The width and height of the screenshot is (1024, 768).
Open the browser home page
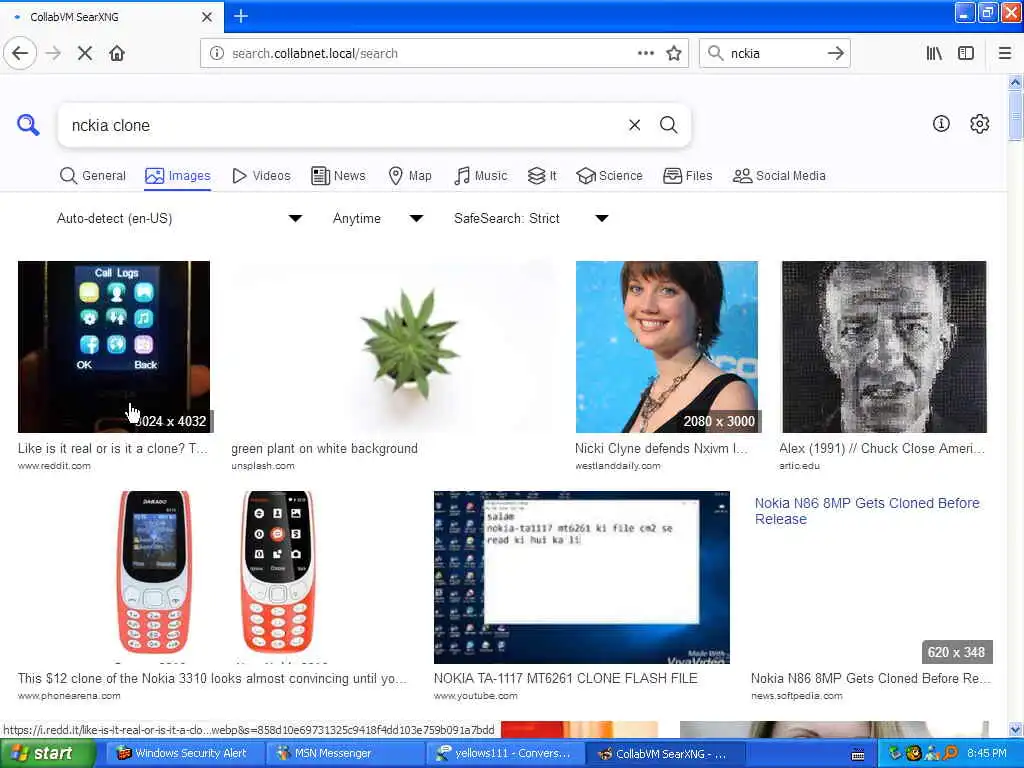click(117, 53)
